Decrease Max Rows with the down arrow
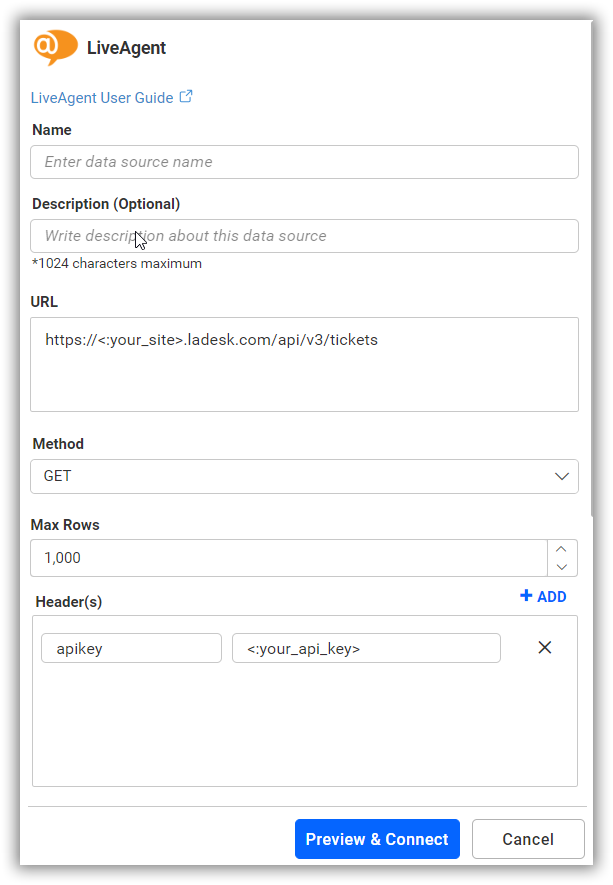 pos(561,567)
